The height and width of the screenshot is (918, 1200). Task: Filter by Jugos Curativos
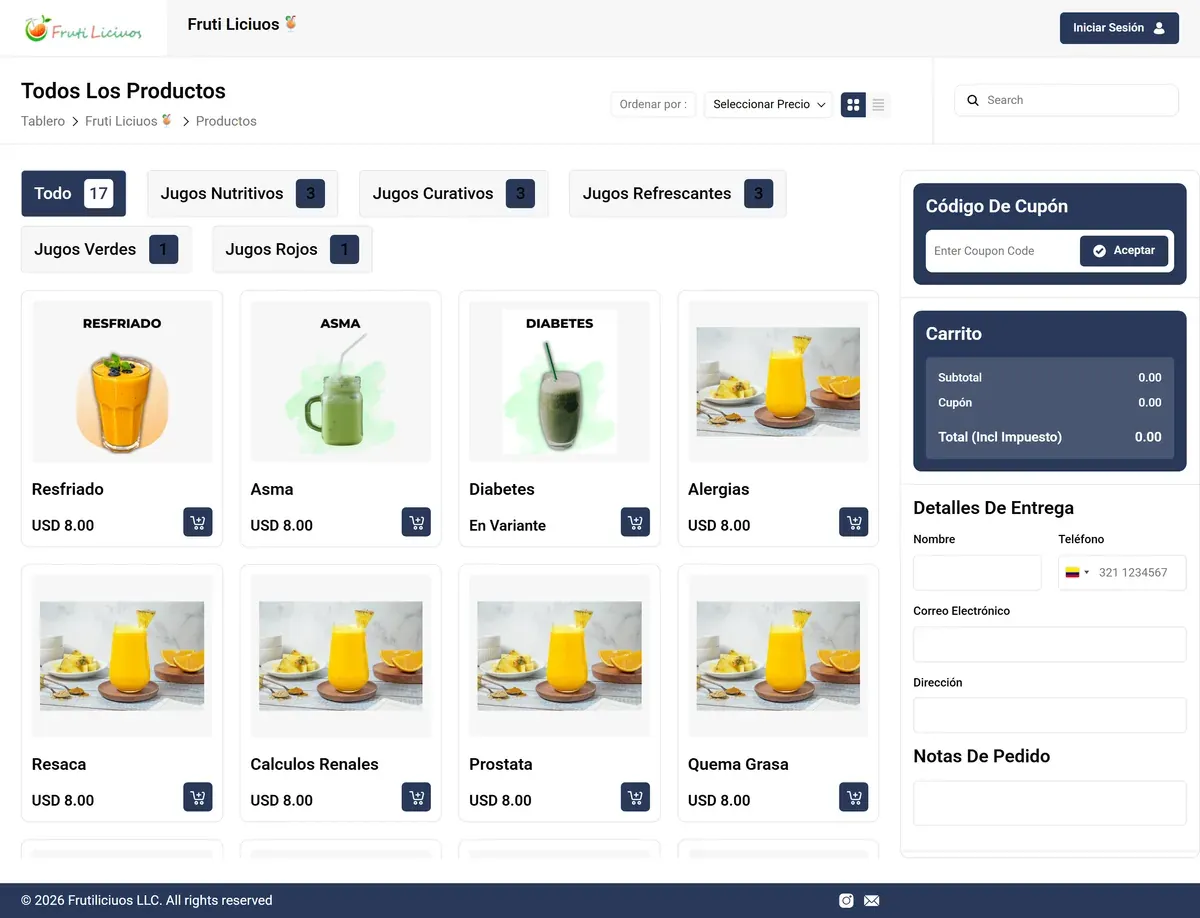[x=454, y=193]
